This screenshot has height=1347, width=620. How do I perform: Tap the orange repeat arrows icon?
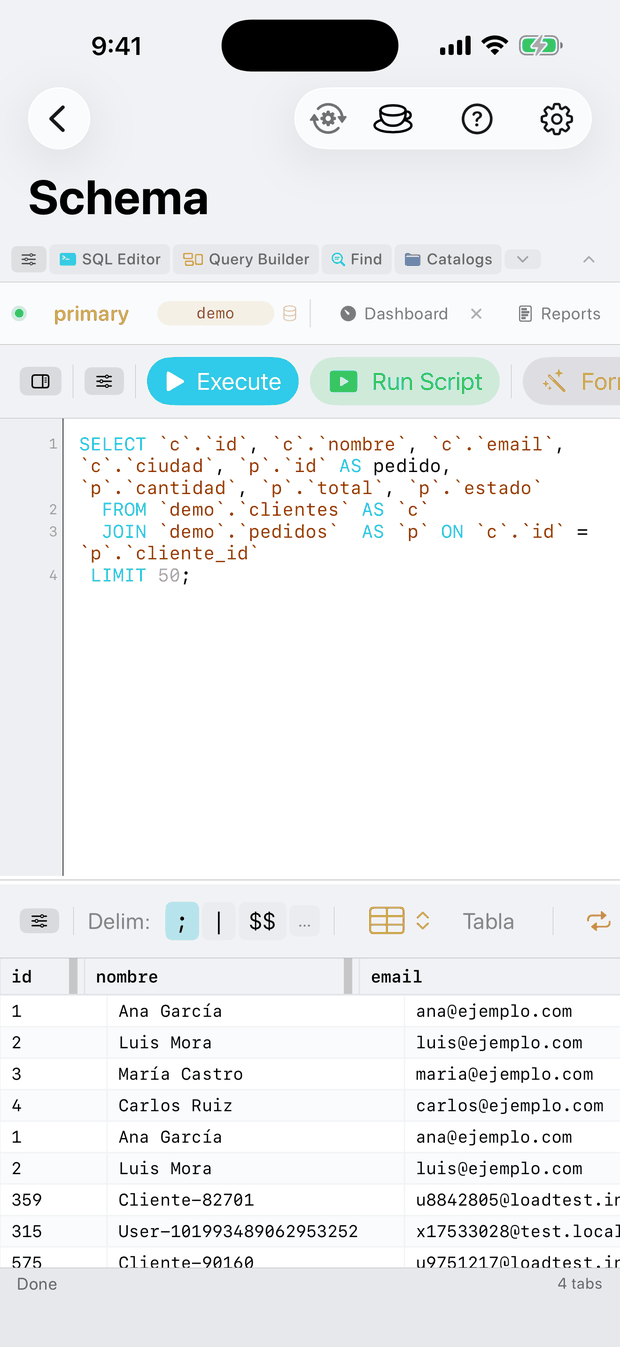click(x=598, y=921)
